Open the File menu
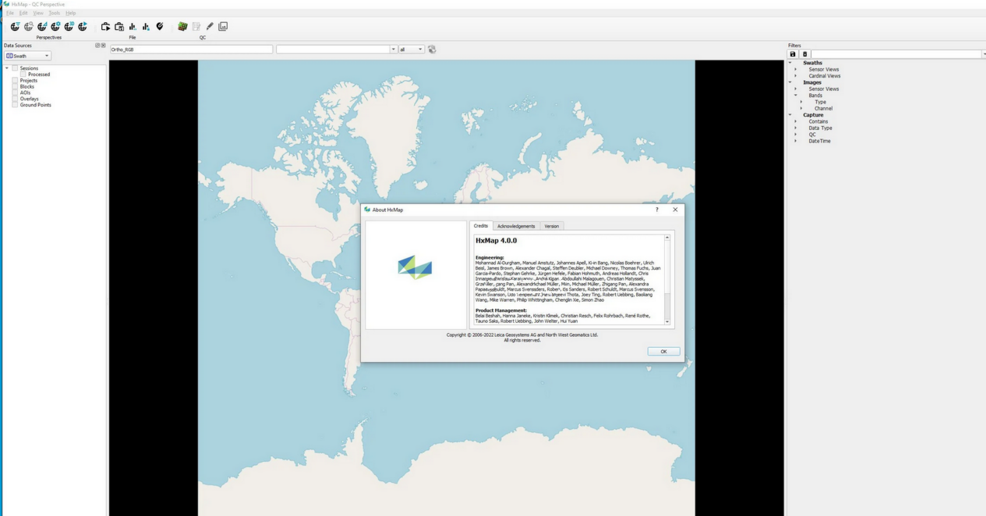This screenshot has width=986, height=516. 10,13
